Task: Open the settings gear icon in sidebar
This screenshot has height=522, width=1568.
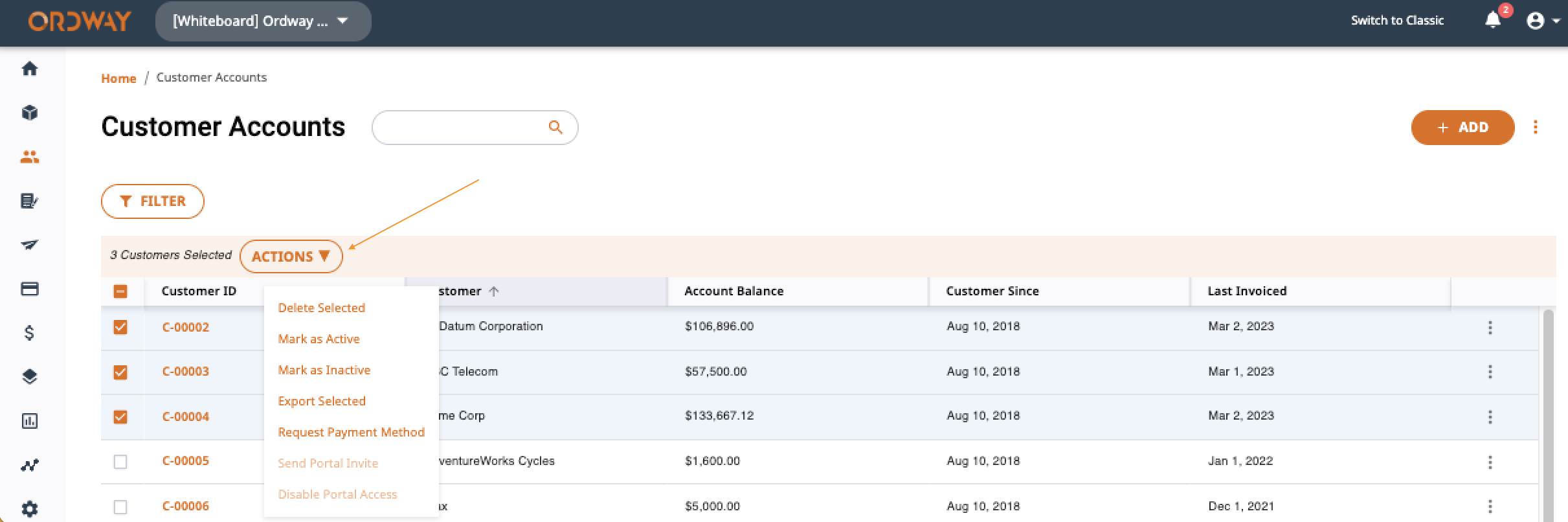Action: click(30, 509)
